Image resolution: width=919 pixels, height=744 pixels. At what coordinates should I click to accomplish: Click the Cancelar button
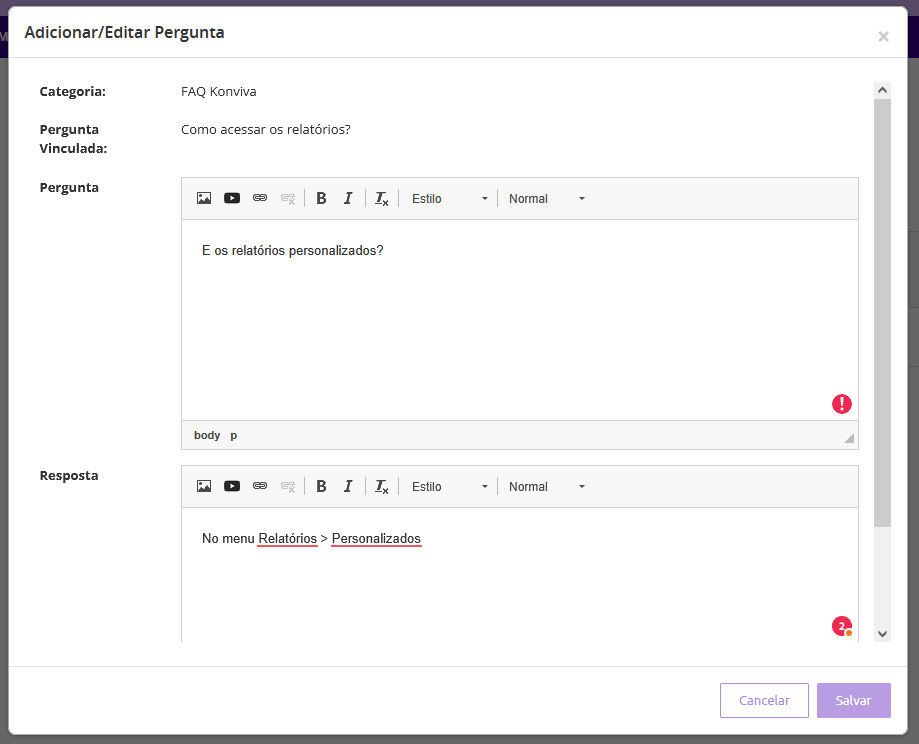tap(764, 701)
